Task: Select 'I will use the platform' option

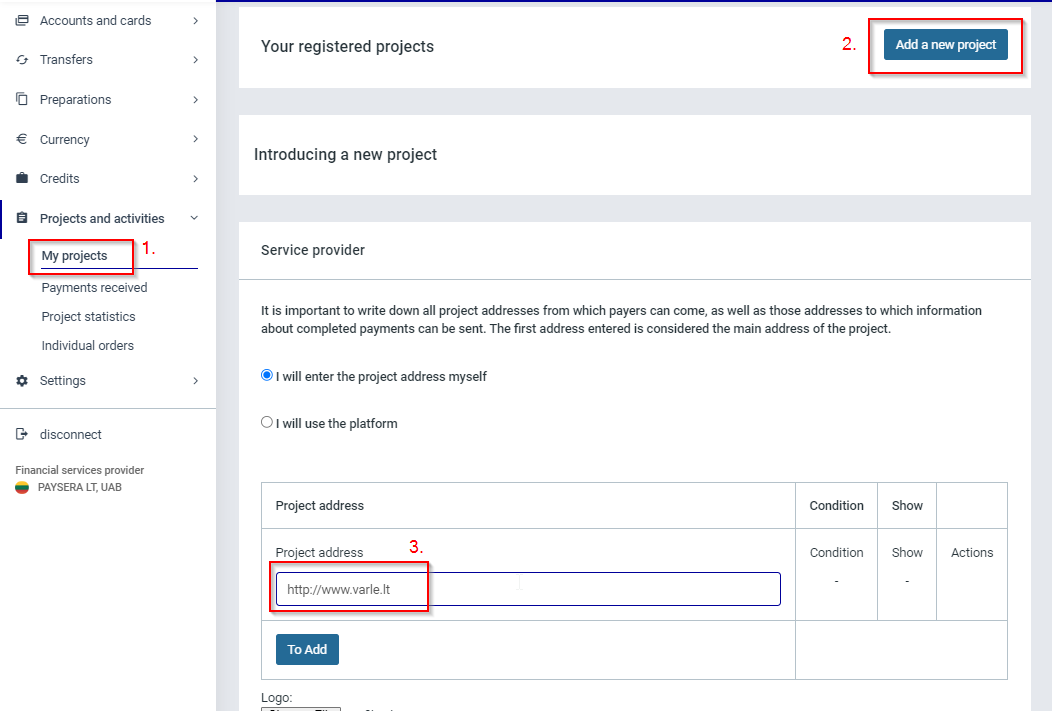Action: coord(267,422)
